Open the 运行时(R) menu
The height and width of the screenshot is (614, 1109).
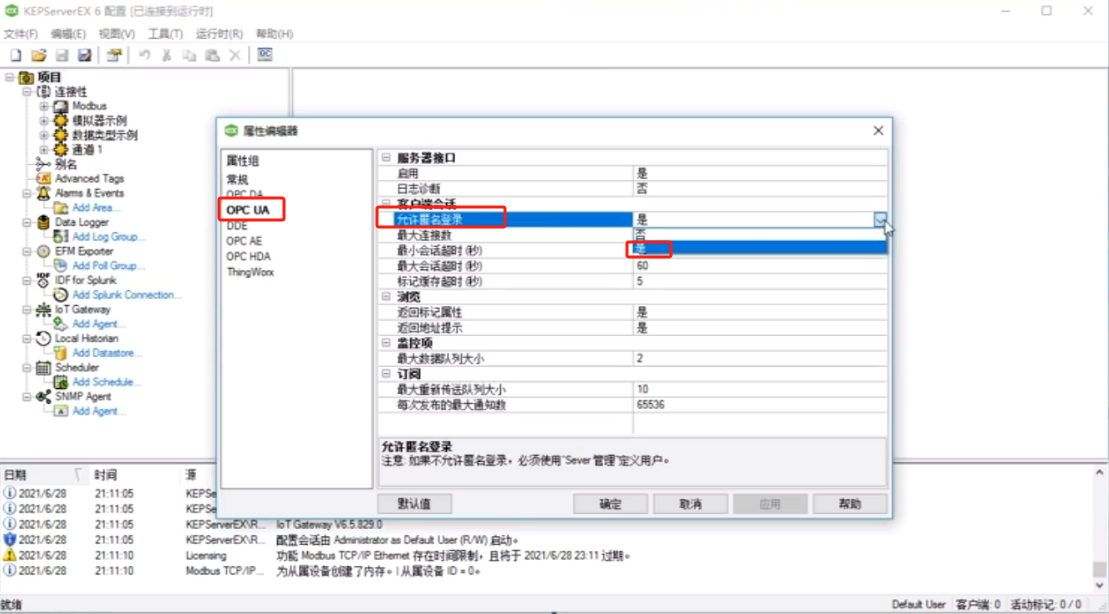click(219, 34)
